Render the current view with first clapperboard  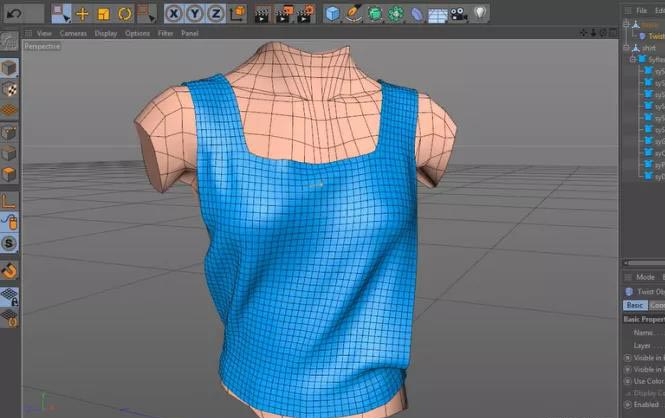click(263, 14)
